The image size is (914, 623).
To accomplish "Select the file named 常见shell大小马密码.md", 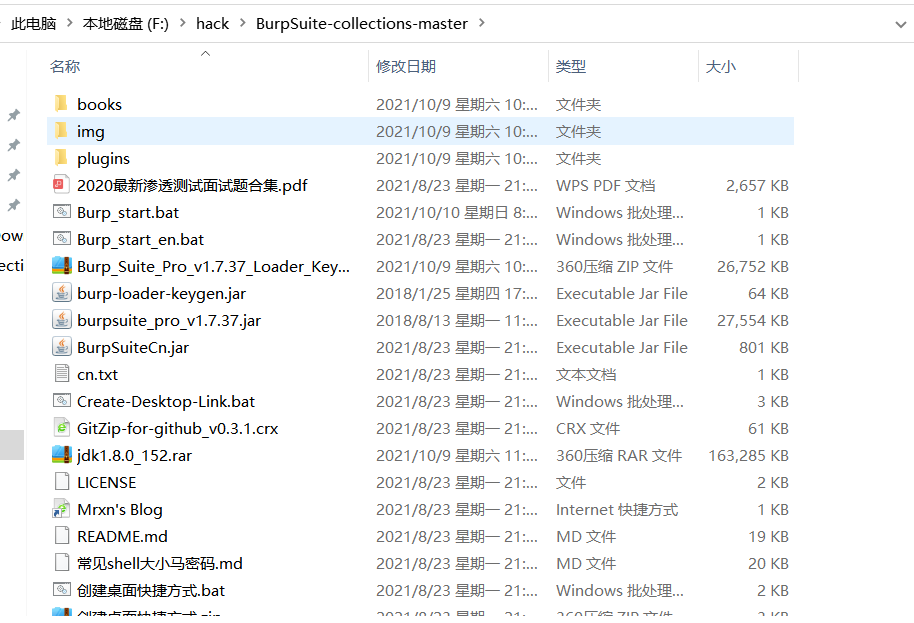I will click(x=160, y=564).
